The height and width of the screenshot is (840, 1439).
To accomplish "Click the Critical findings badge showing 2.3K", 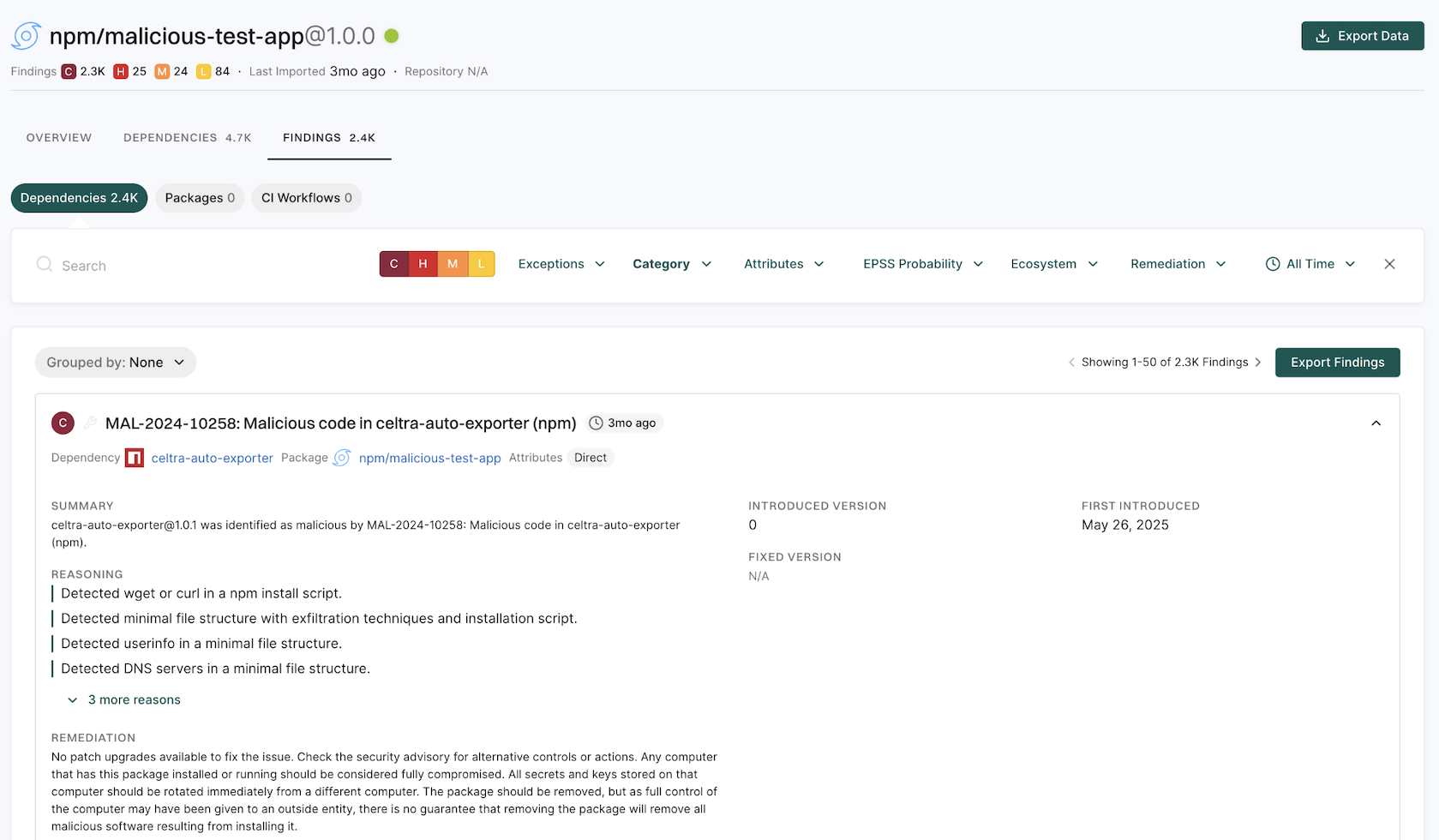I will click(83, 71).
